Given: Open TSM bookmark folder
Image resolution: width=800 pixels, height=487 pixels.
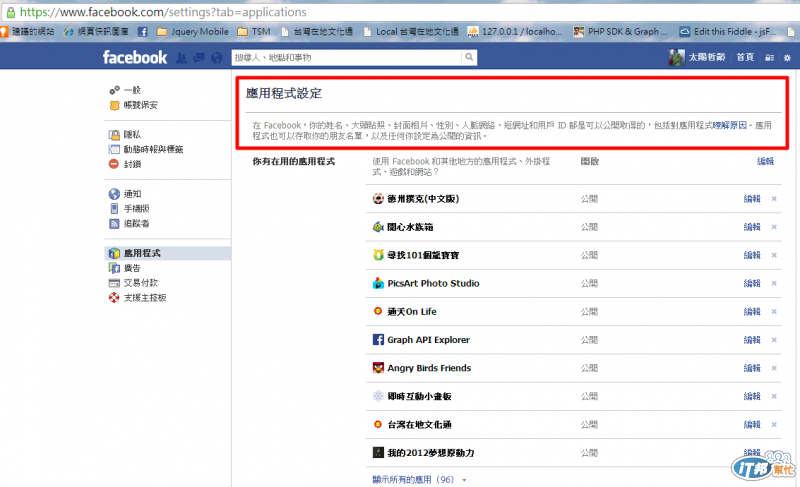Looking at the screenshot, I should 254,32.
